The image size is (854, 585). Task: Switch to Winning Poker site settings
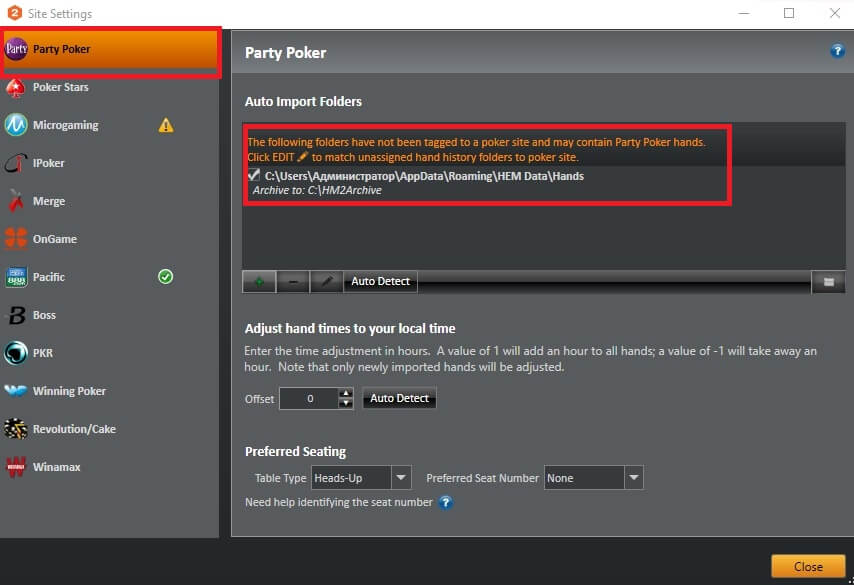(109, 391)
